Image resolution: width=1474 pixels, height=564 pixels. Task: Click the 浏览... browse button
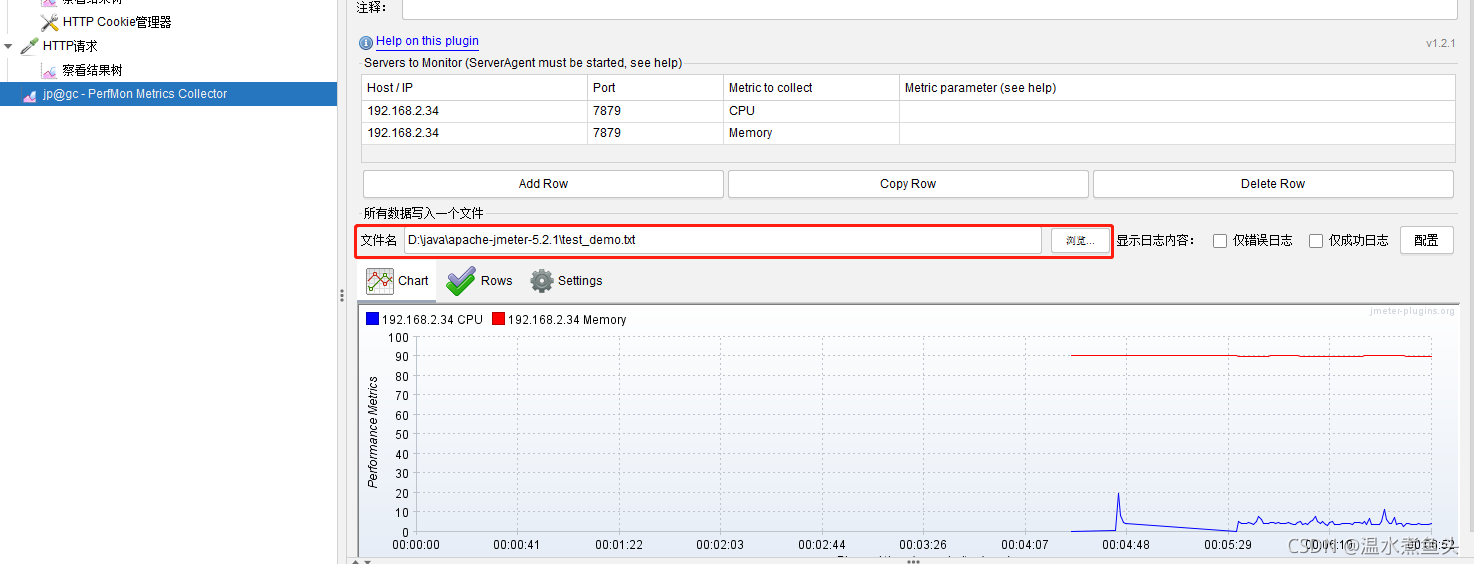pyautogui.click(x=1080, y=241)
